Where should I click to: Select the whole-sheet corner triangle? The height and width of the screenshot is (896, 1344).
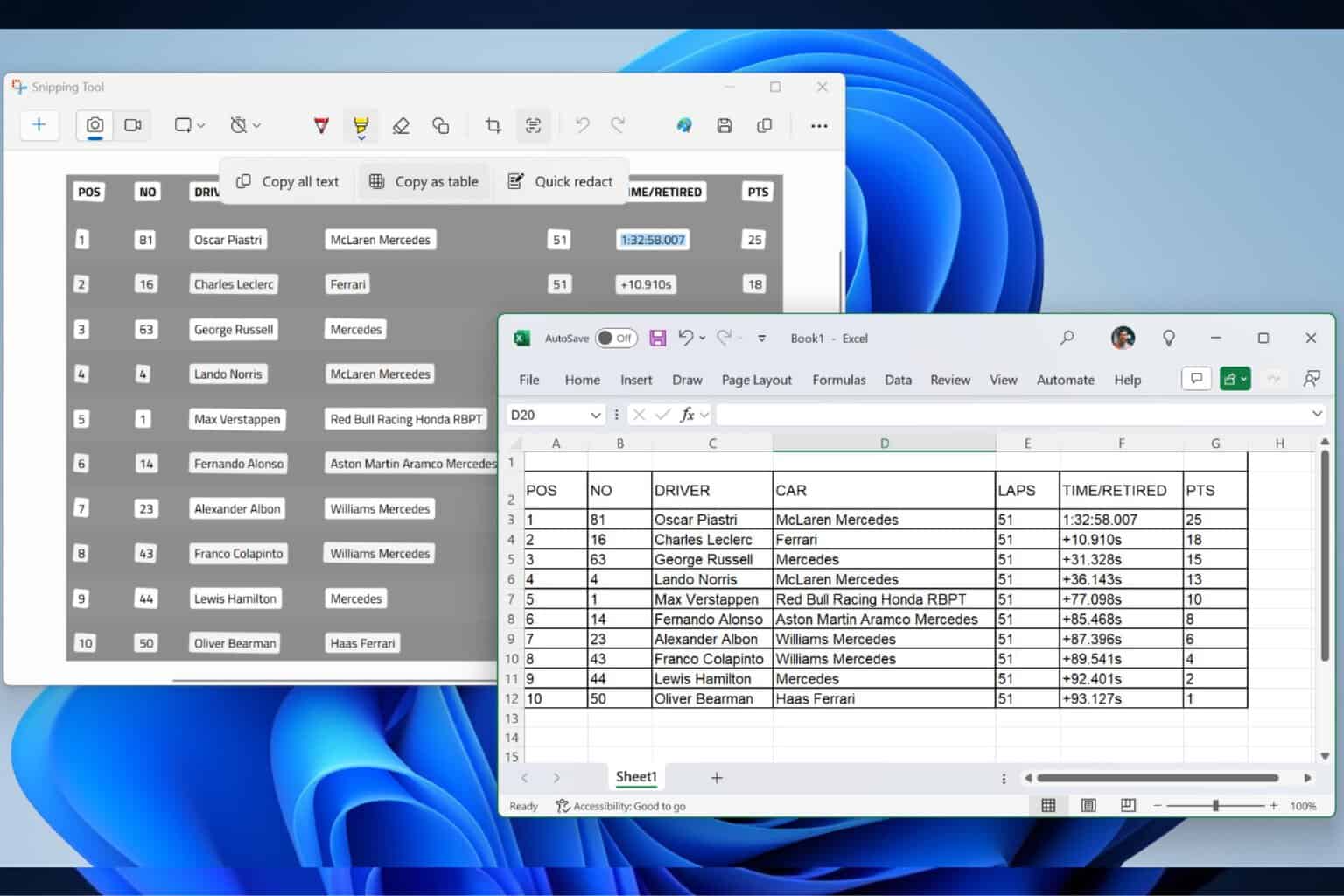point(516,443)
